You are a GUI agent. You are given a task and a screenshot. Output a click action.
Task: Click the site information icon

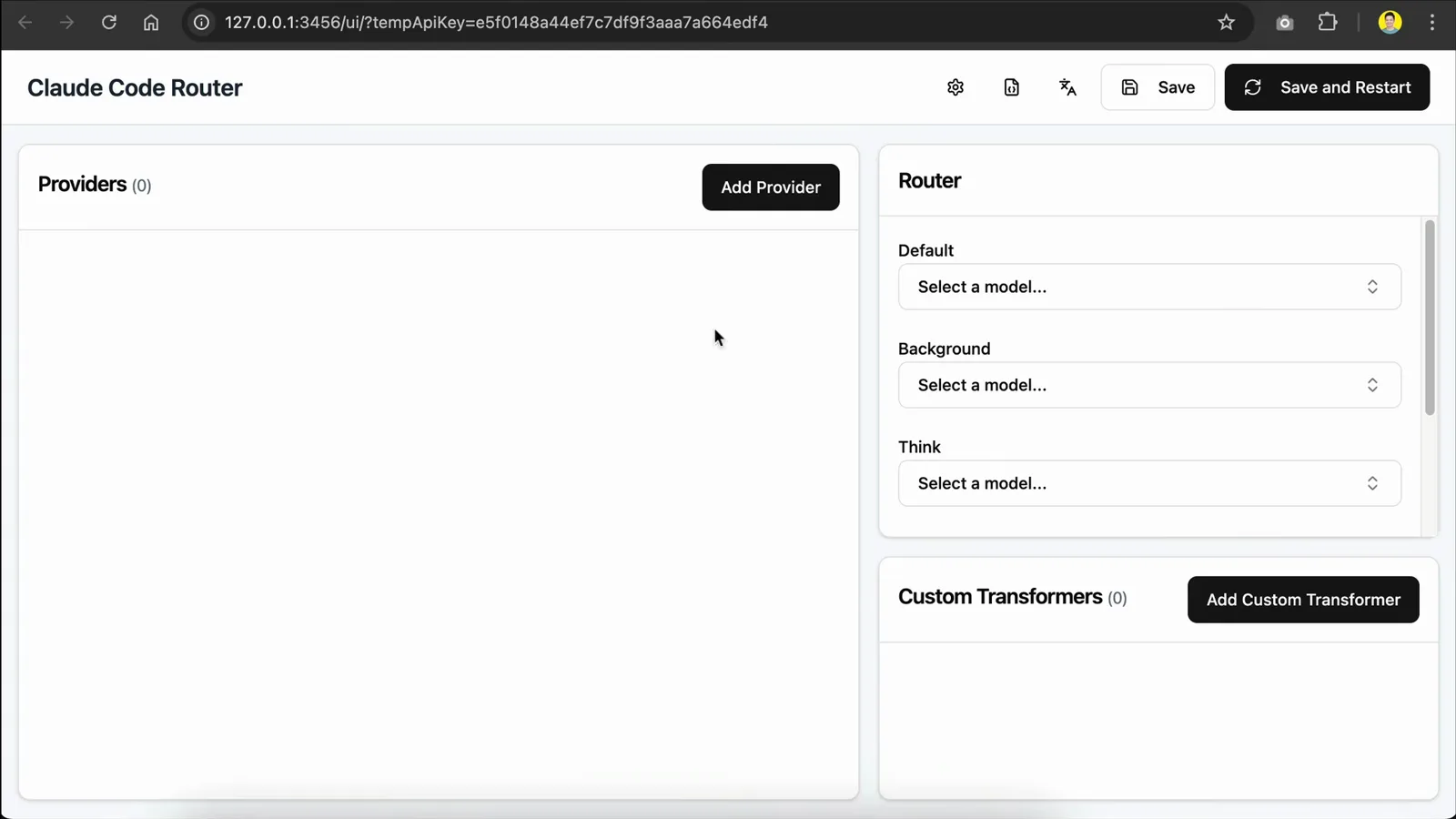tap(201, 22)
